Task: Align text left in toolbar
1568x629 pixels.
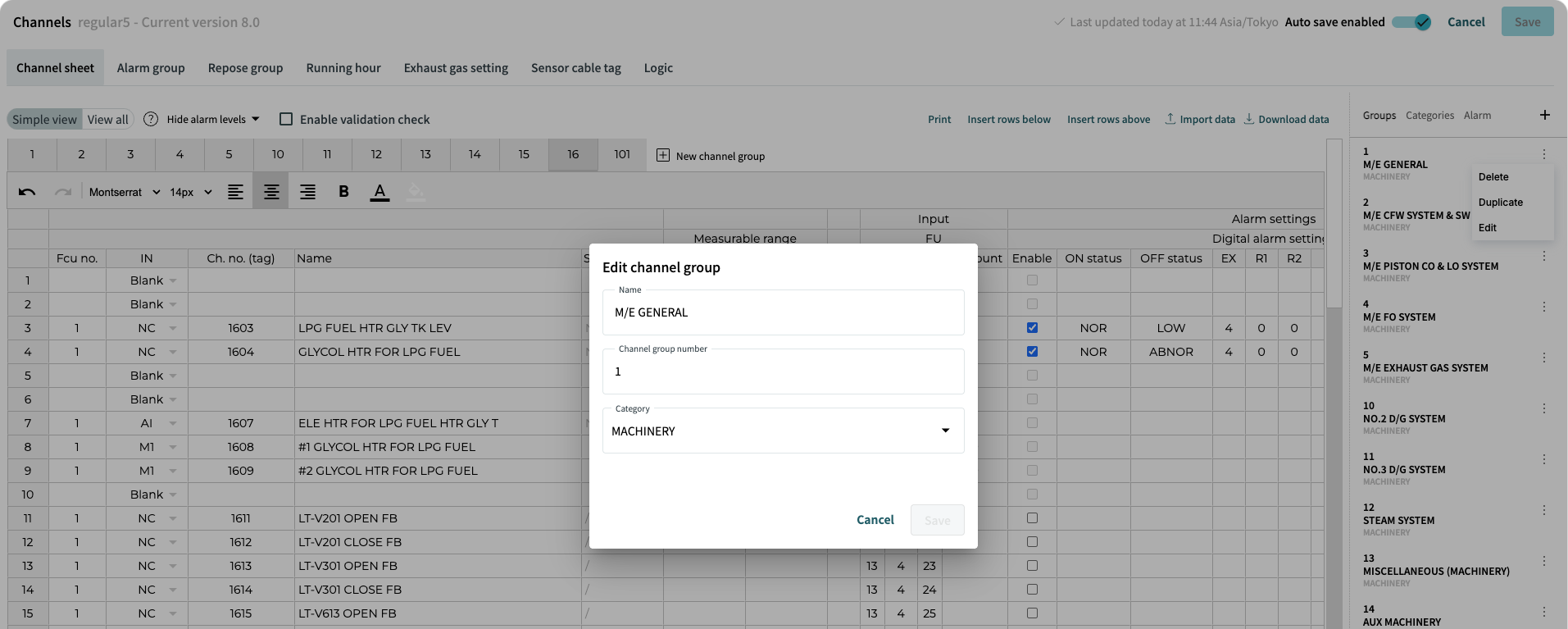Action: coord(235,192)
